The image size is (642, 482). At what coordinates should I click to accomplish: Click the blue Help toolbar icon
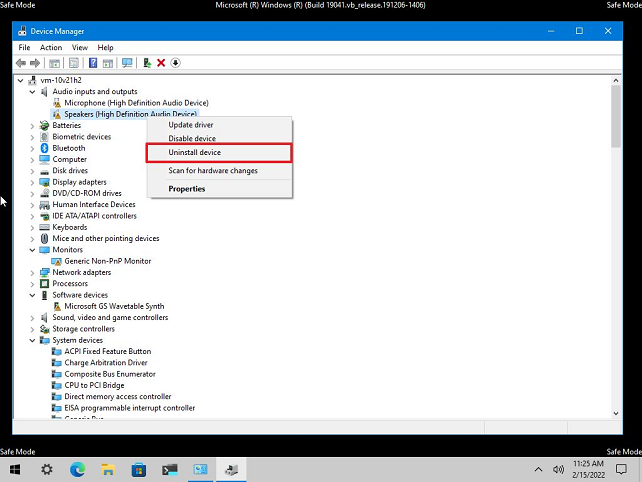pyautogui.click(x=93, y=63)
